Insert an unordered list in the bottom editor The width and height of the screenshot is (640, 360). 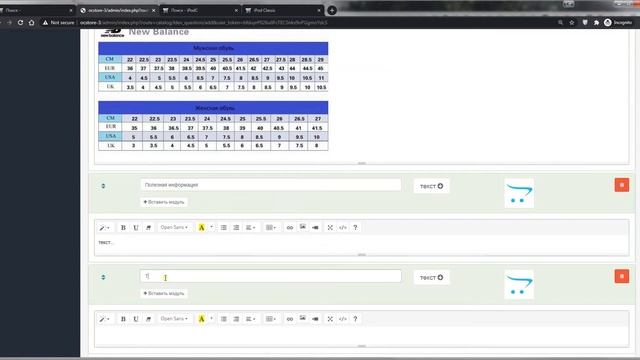tap(224, 319)
